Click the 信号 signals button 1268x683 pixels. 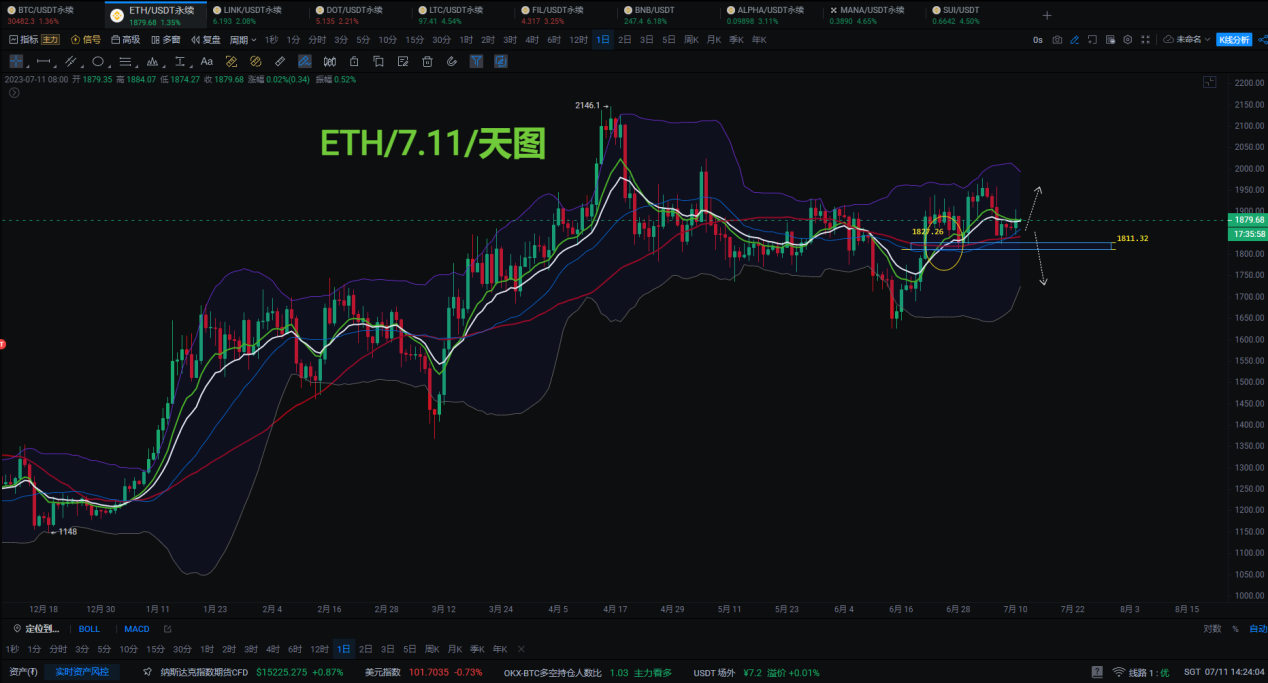[x=85, y=40]
